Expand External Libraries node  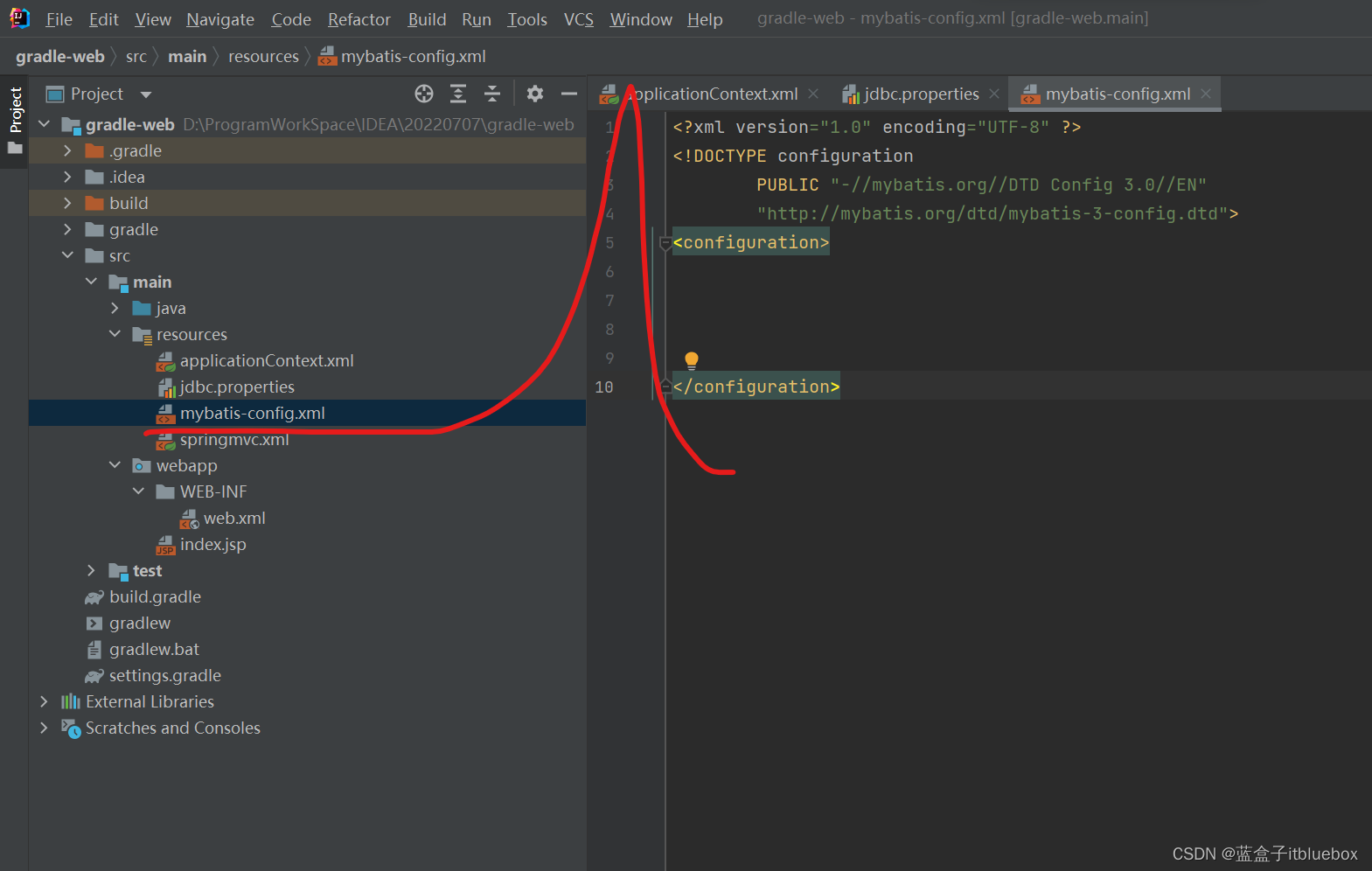coord(44,701)
